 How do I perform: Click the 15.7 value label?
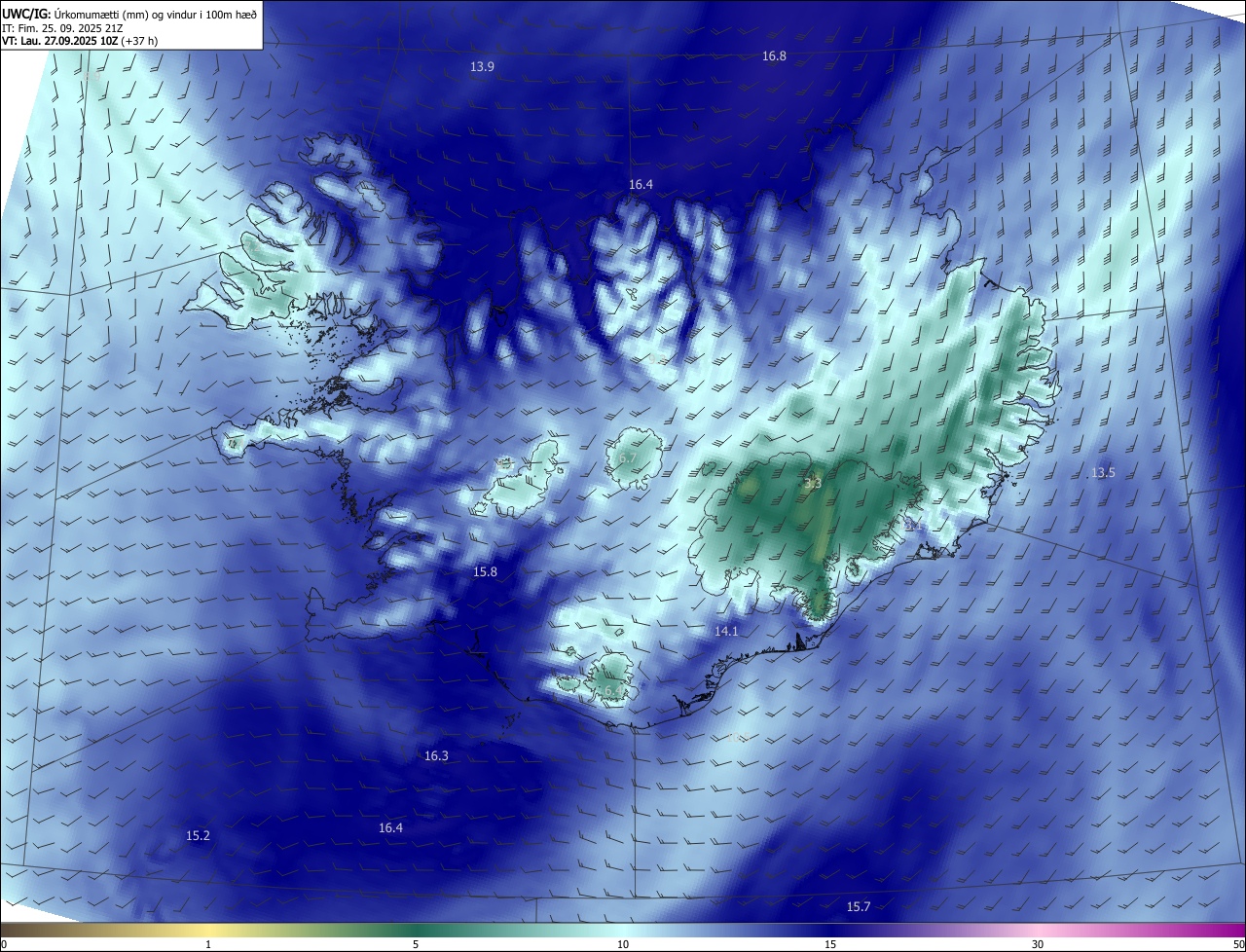pos(858,907)
